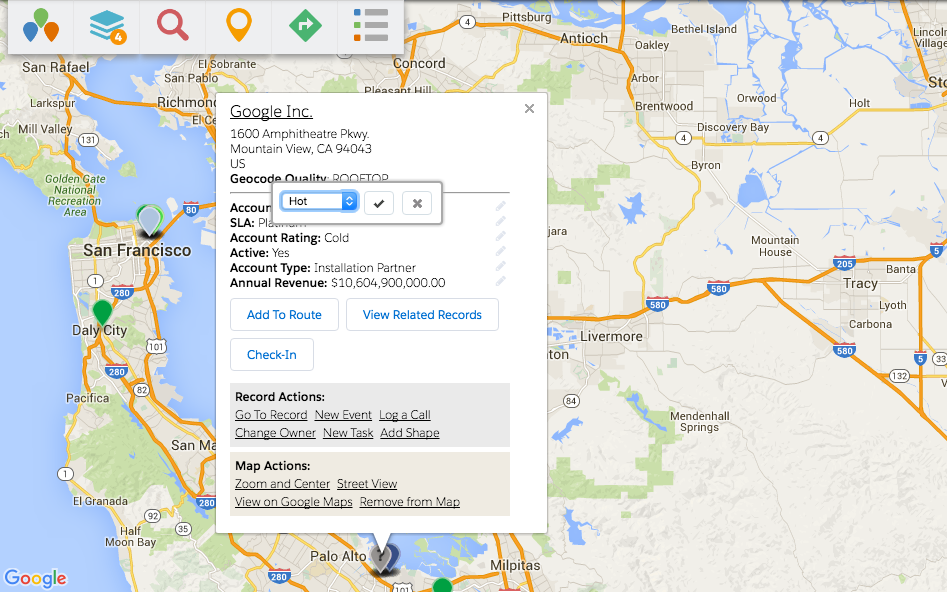The image size is (947, 592).
Task: Click the Google logo on the map
Action: pyautogui.click(x=36, y=578)
